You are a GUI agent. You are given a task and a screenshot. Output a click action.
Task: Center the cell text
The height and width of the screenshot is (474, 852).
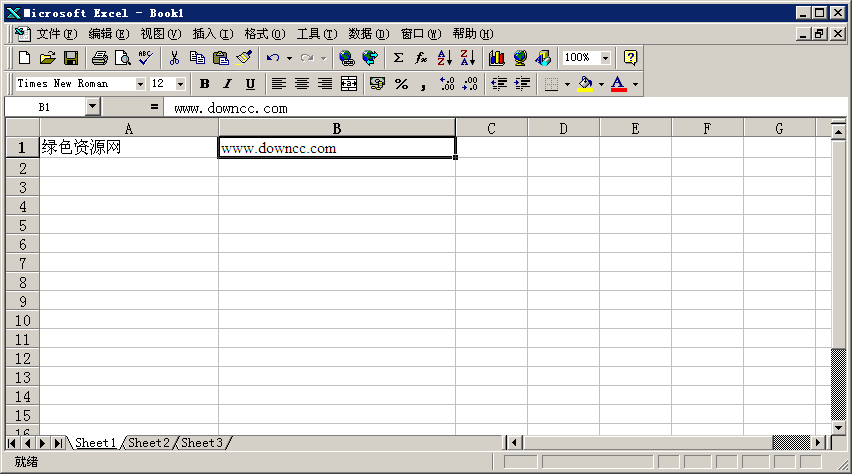pyautogui.click(x=302, y=84)
